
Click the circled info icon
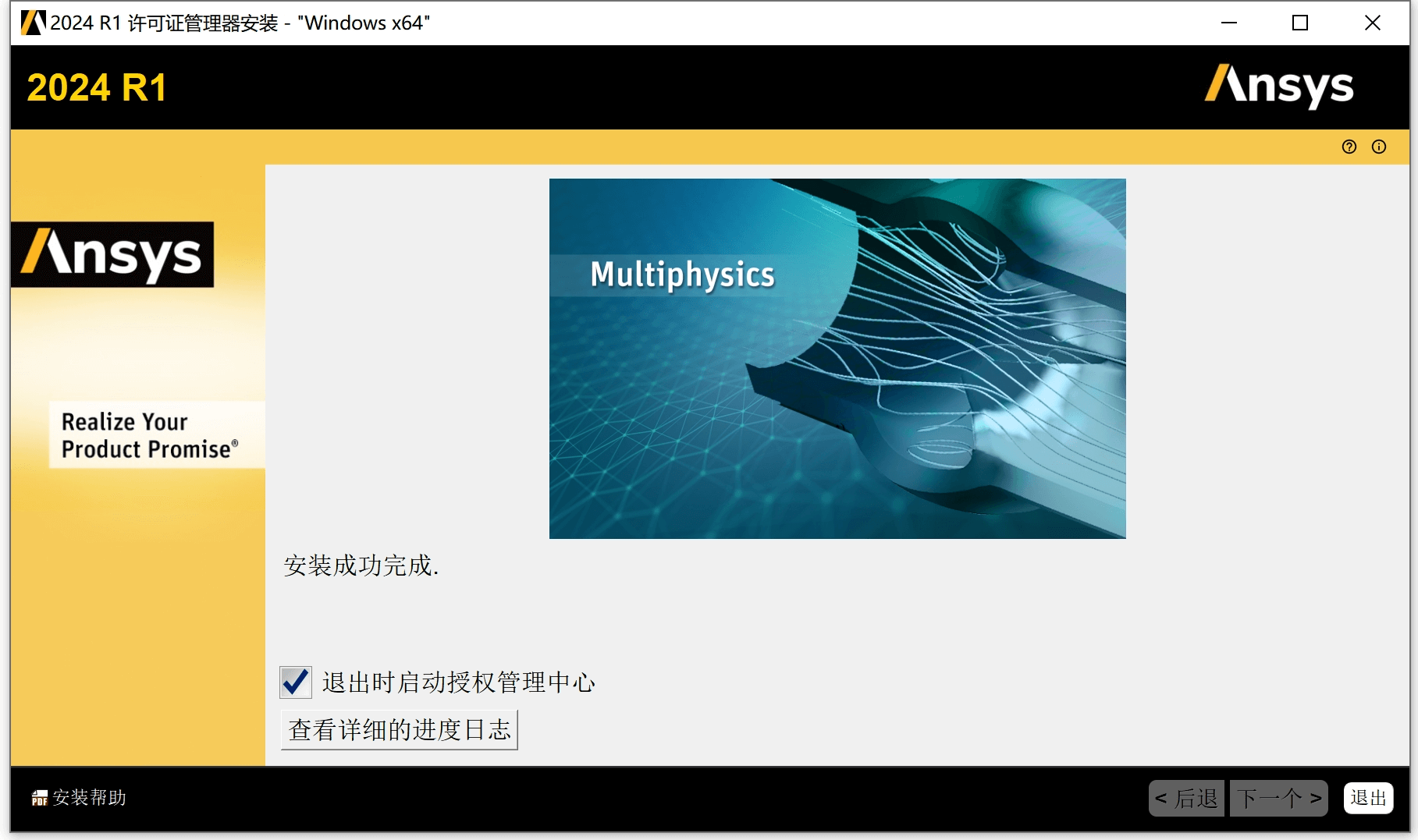coord(1379,147)
